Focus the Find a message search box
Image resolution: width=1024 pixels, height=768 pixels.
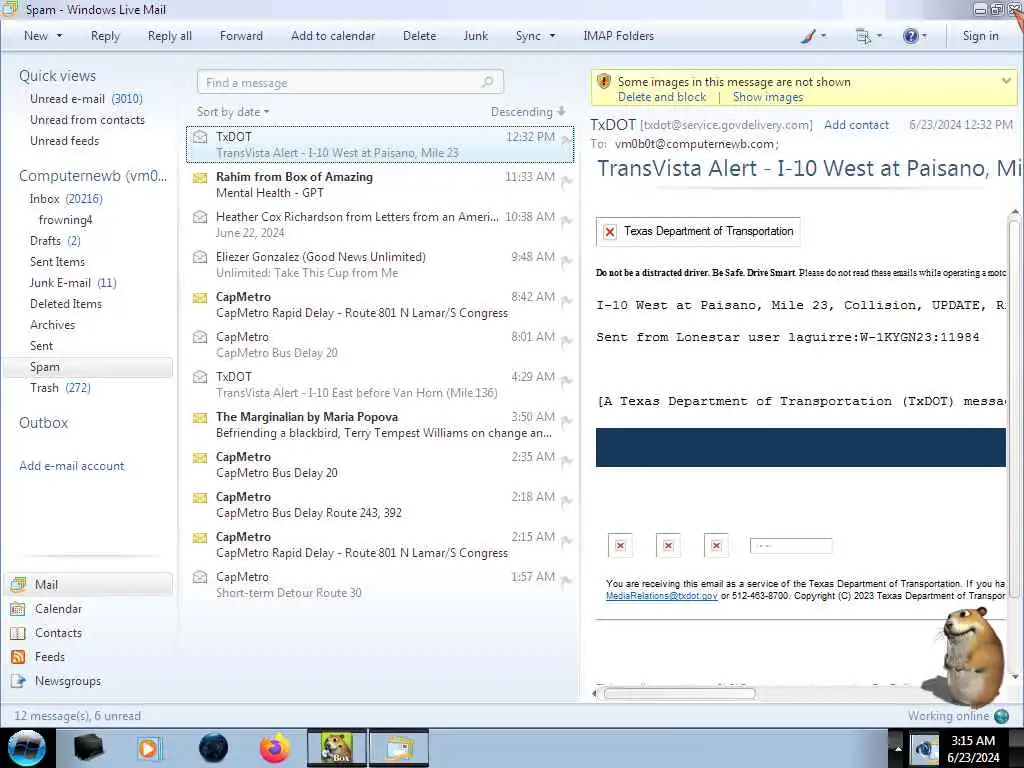pos(350,82)
